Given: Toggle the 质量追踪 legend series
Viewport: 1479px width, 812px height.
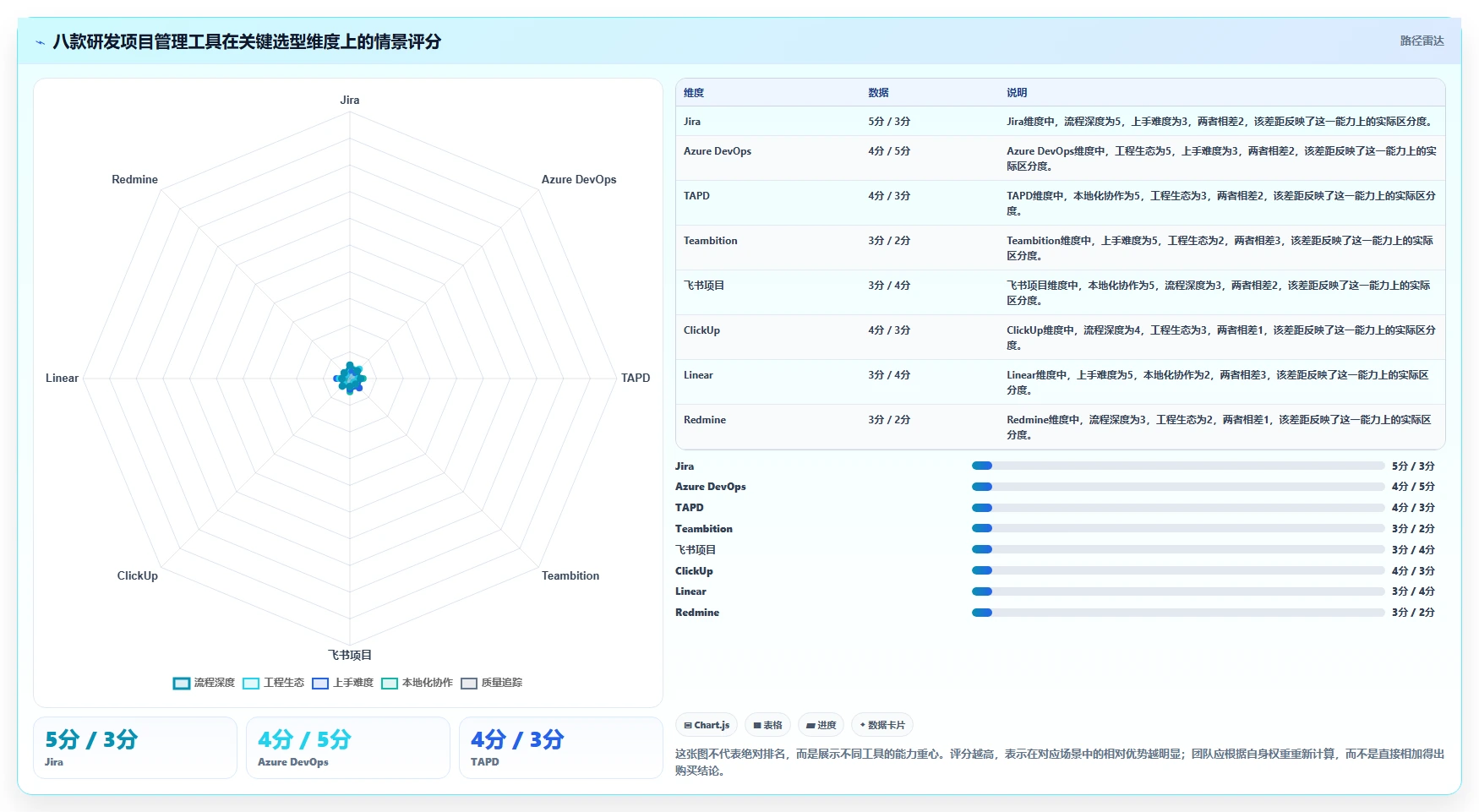Looking at the screenshot, I should click(491, 683).
